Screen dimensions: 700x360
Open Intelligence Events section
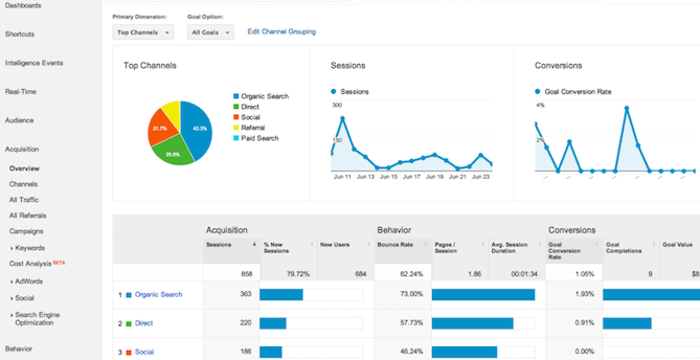pyautogui.click(x=34, y=63)
